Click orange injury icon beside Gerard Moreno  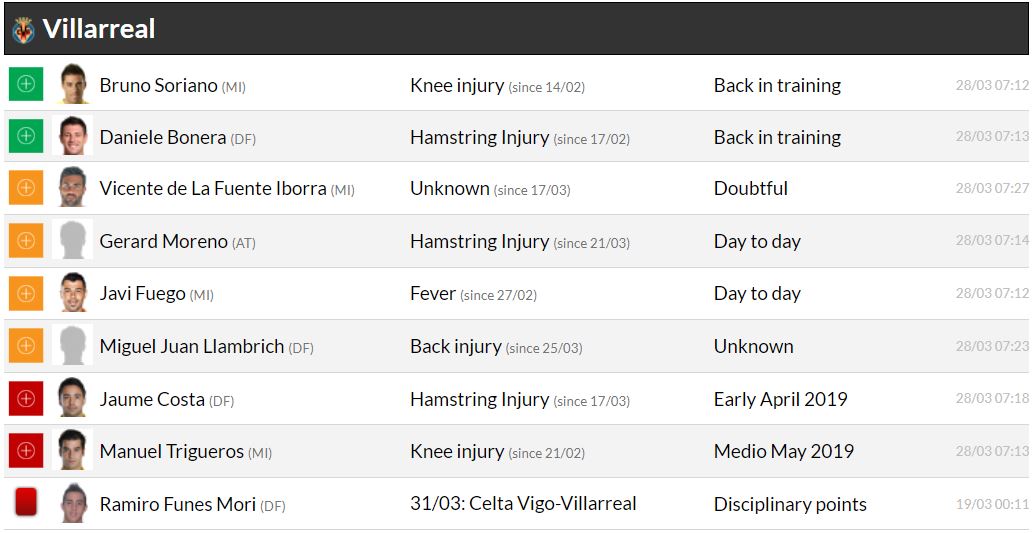(x=26, y=241)
